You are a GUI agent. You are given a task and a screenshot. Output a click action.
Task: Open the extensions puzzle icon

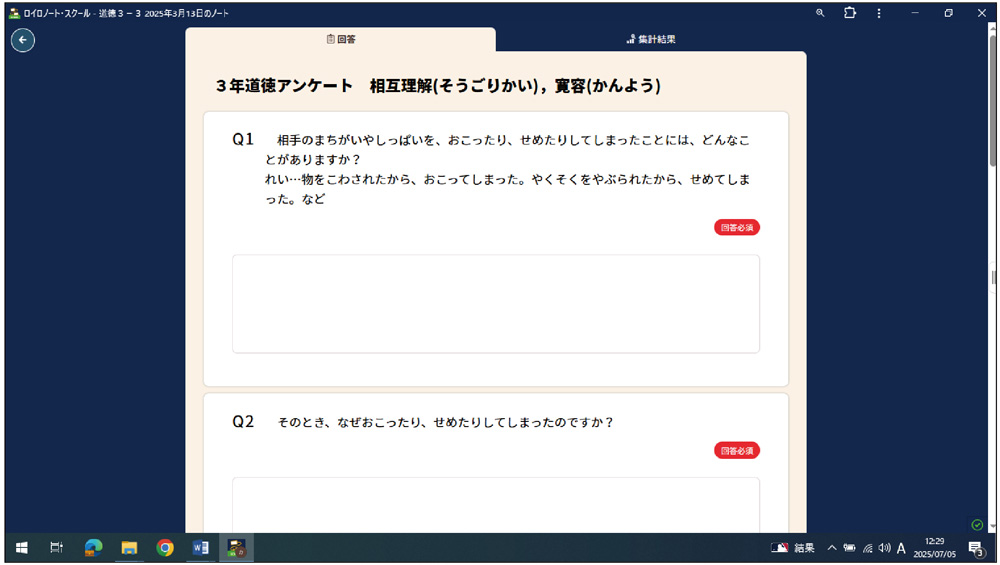click(850, 13)
